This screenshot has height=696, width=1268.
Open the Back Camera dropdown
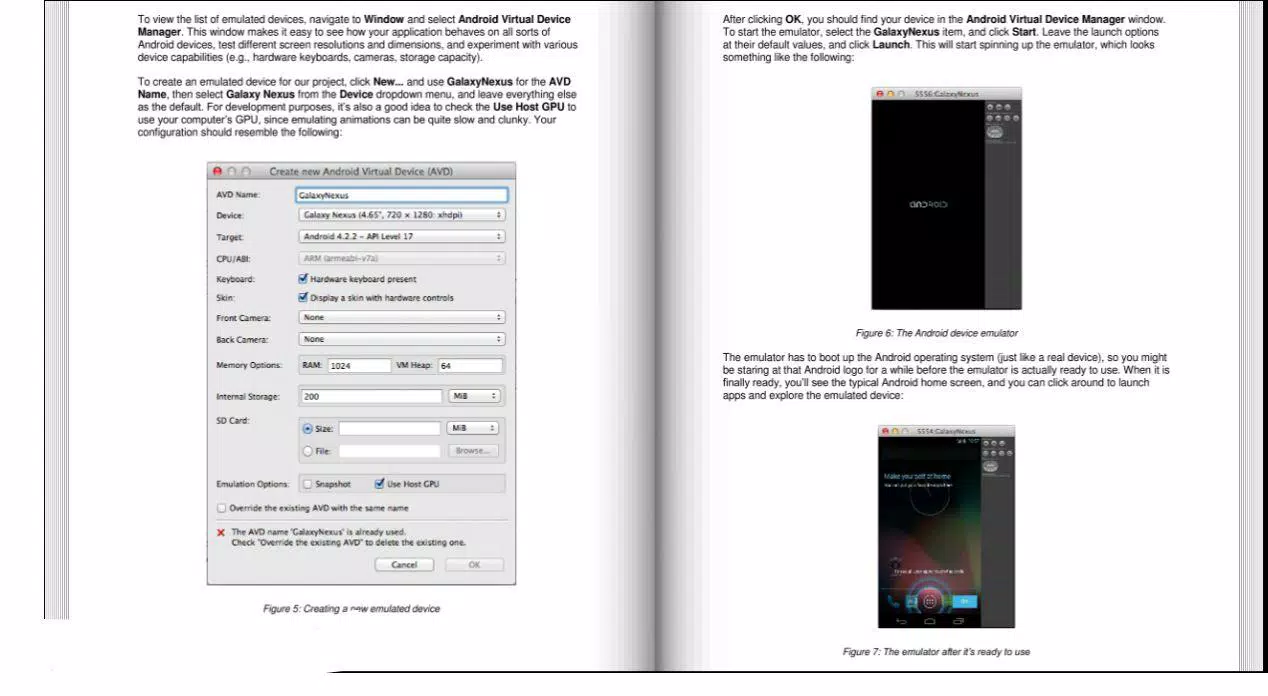coord(401,339)
